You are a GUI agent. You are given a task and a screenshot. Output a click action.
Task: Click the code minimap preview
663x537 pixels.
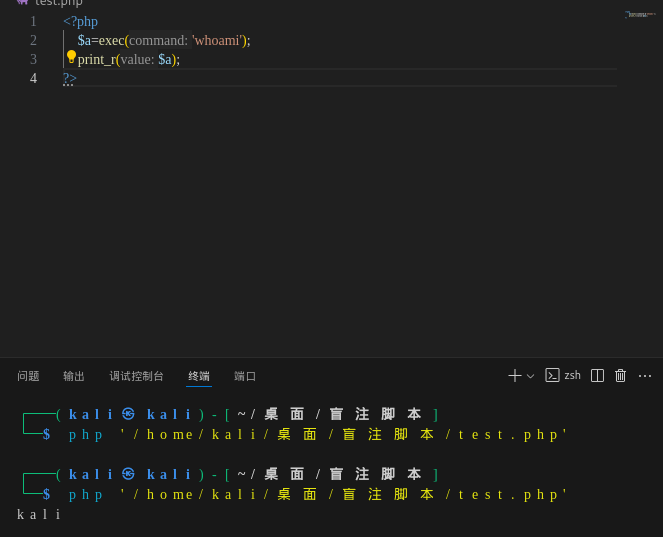click(x=640, y=15)
